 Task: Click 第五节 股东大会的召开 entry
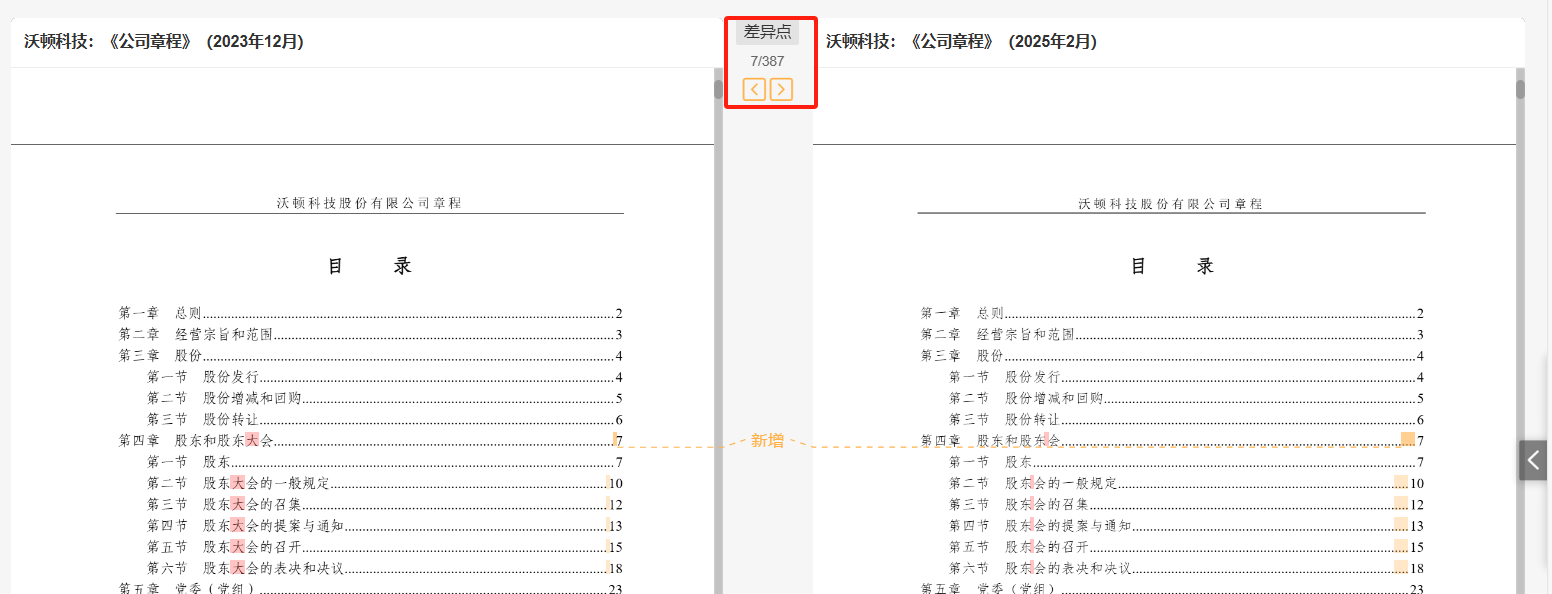(385, 547)
